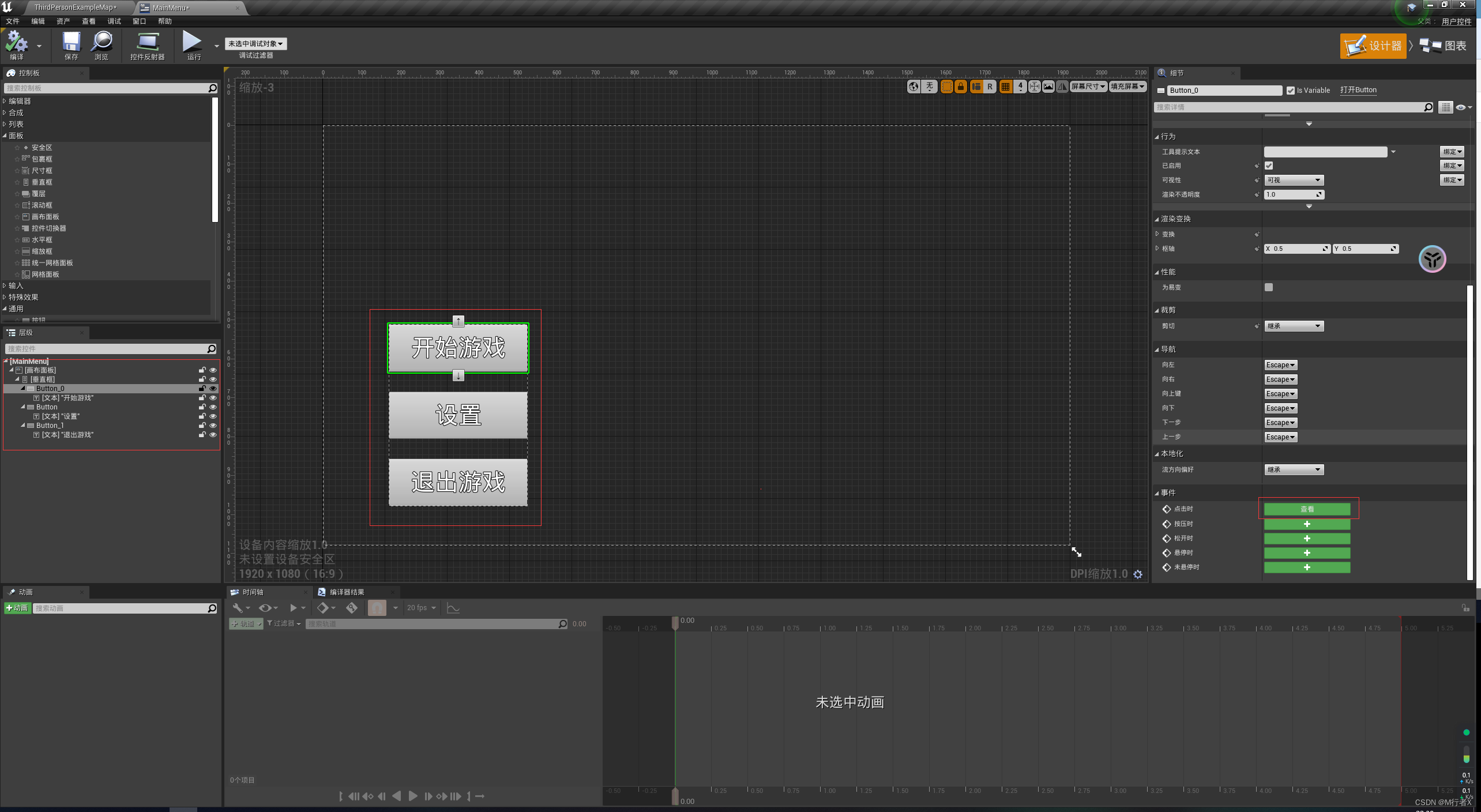Click the landscape preview background icon
This screenshot has height=812, width=1481.
click(1048, 87)
